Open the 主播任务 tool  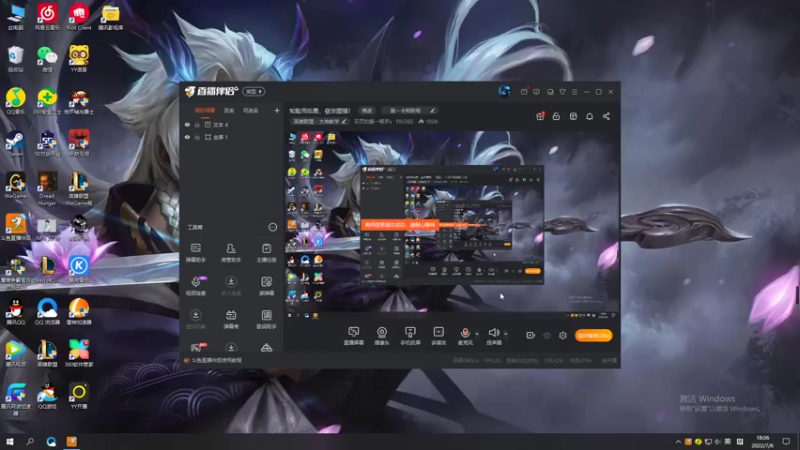pos(266,253)
